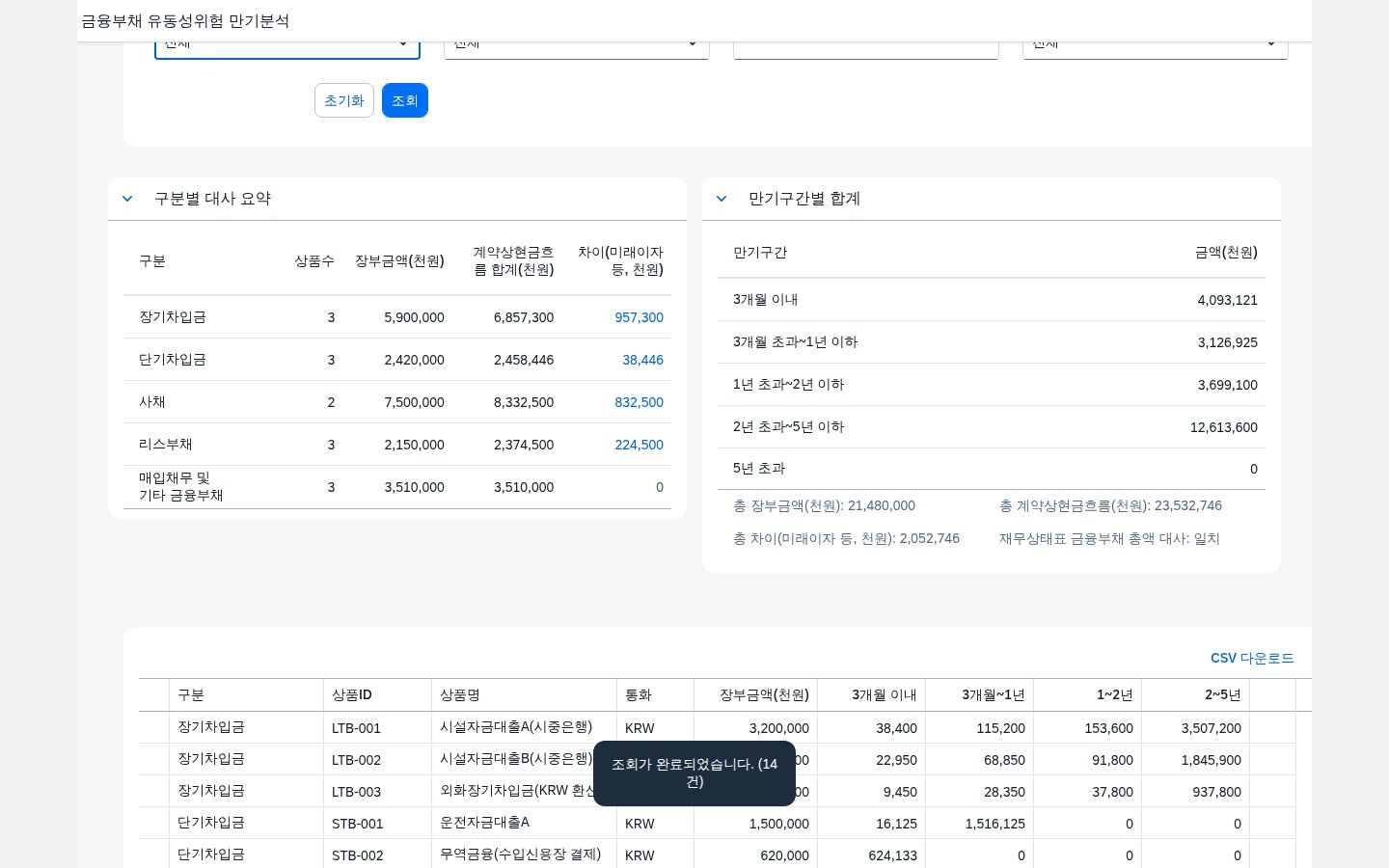Click the 12,613,600 amount value

click(x=1224, y=427)
